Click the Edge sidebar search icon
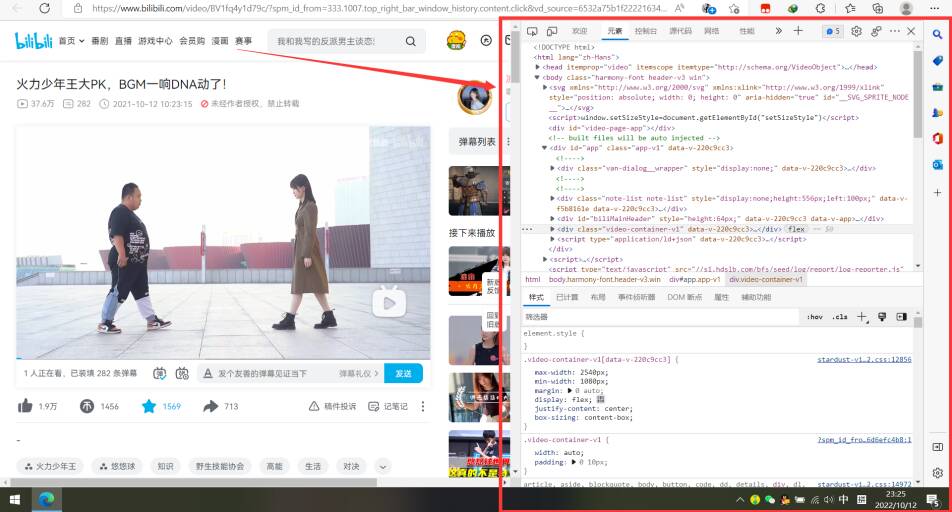 pos(937,35)
